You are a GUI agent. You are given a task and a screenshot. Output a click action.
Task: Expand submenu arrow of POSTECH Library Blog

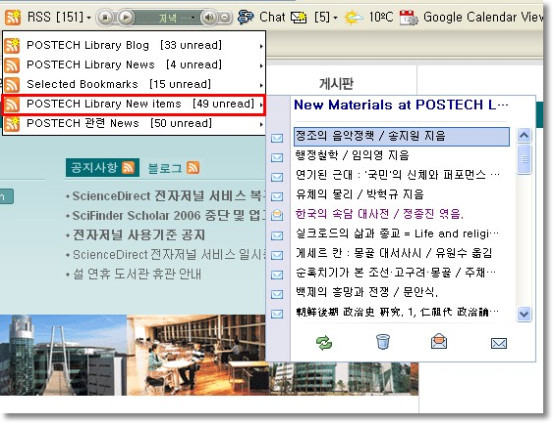[x=261, y=46]
